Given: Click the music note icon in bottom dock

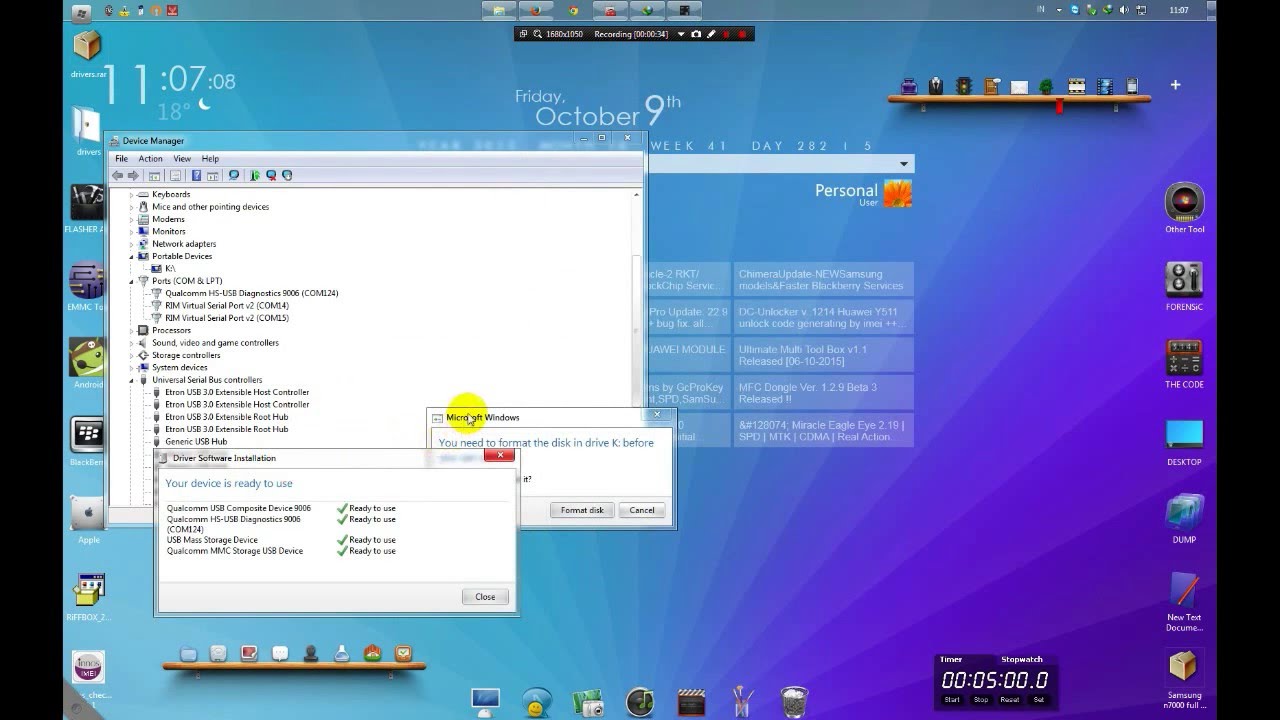Looking at the screenshot, I should (640, 702).
